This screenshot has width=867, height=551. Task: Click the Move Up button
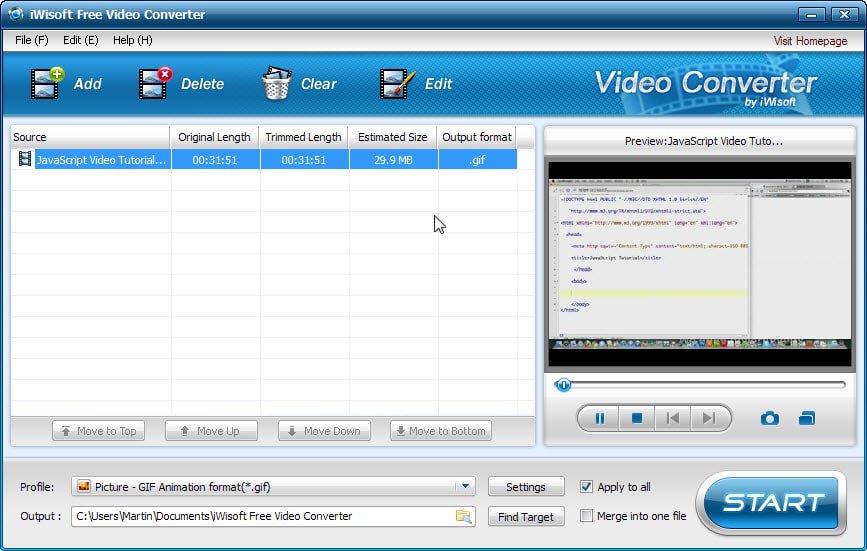point(211,431)
